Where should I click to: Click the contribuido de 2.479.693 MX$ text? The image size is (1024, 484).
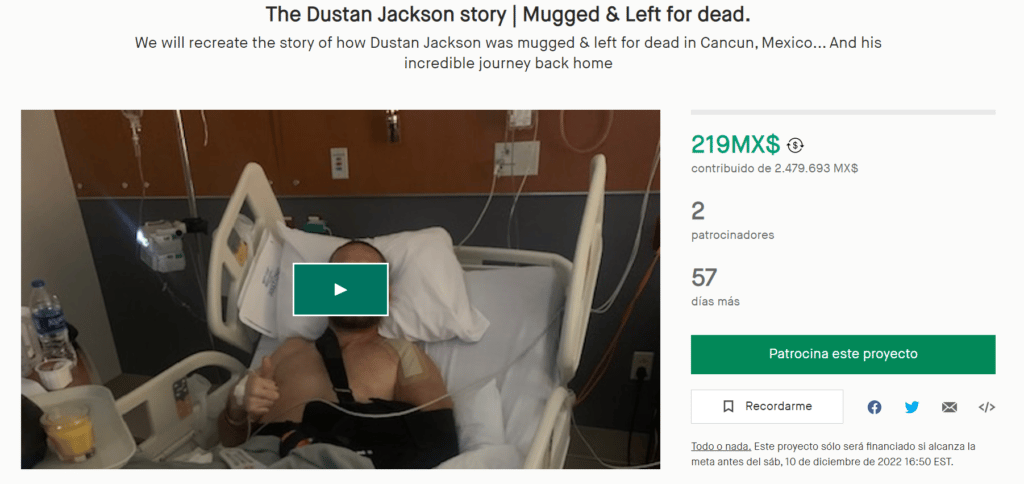pos(775,169)
